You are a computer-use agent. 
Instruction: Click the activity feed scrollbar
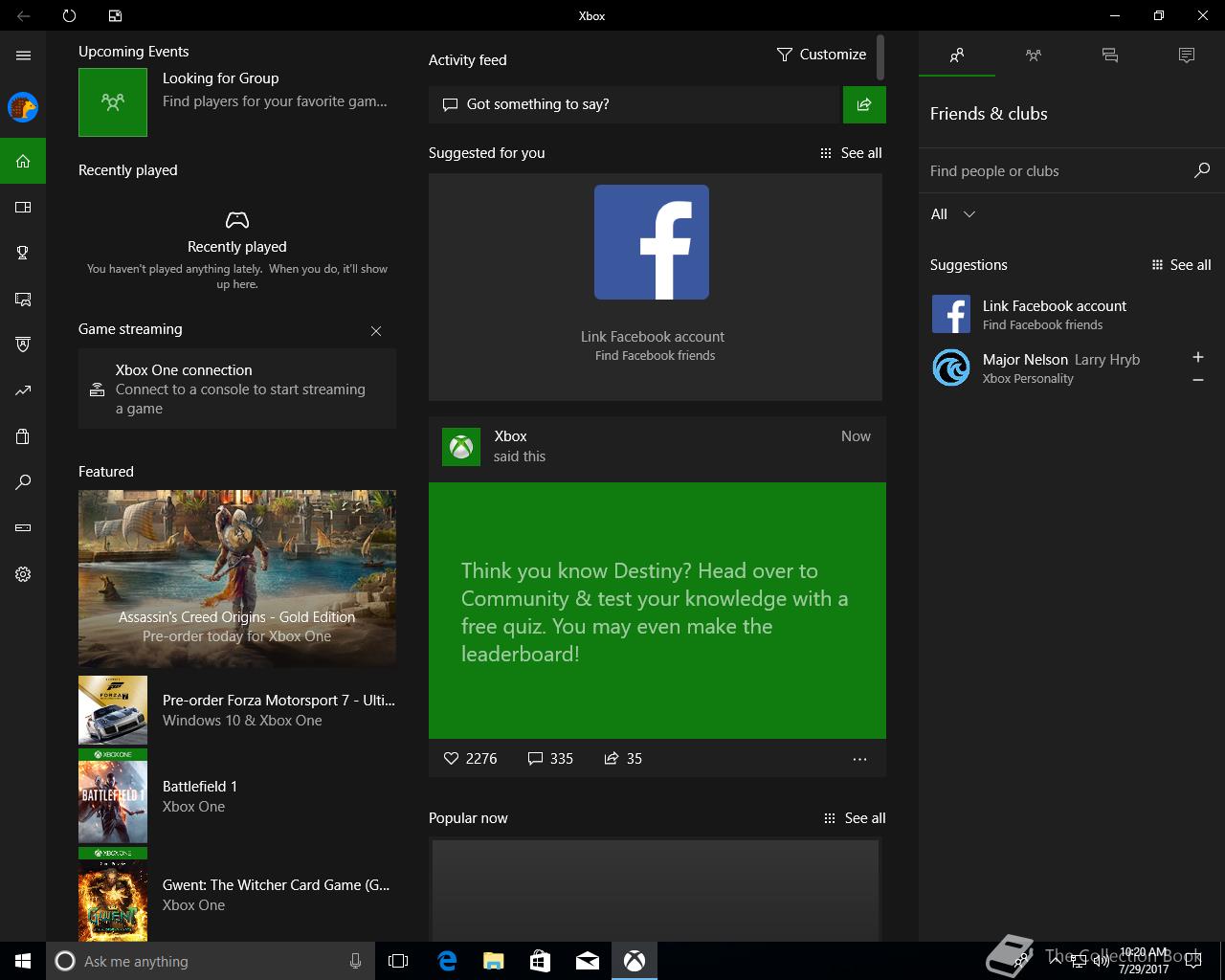click(x=880, y=57)
